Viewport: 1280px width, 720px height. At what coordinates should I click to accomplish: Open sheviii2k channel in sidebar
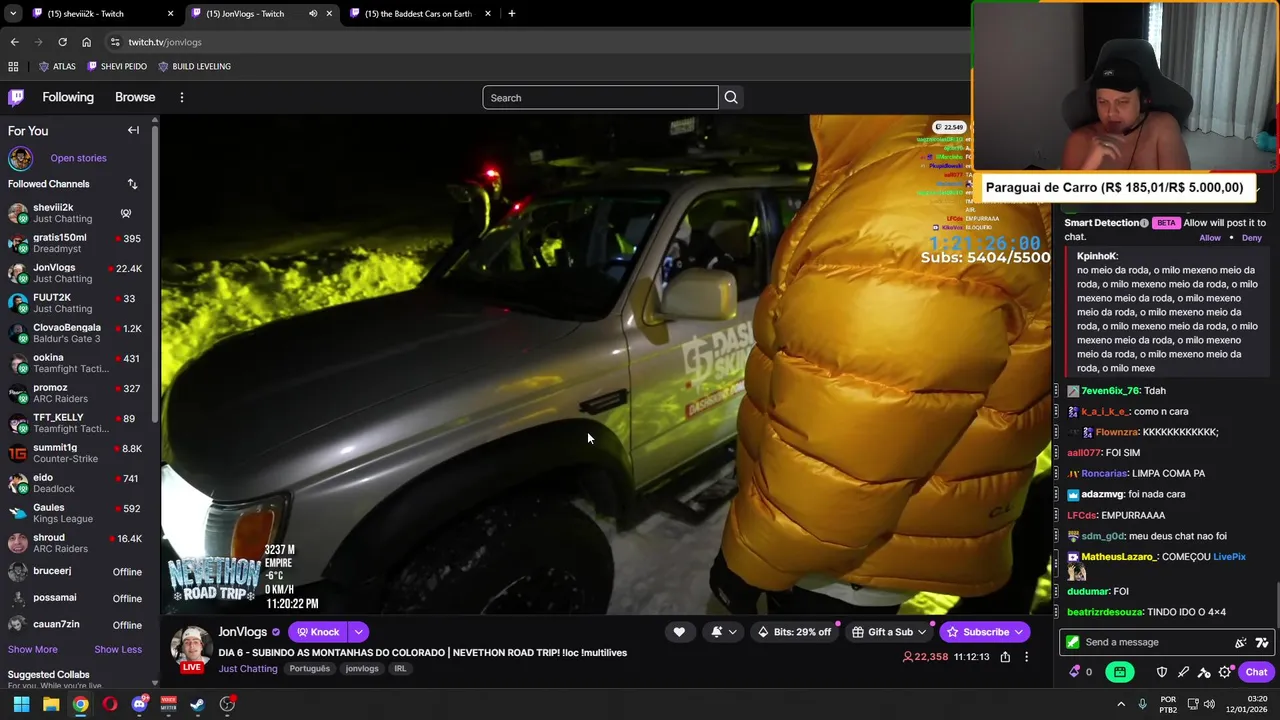click(75, 213)
